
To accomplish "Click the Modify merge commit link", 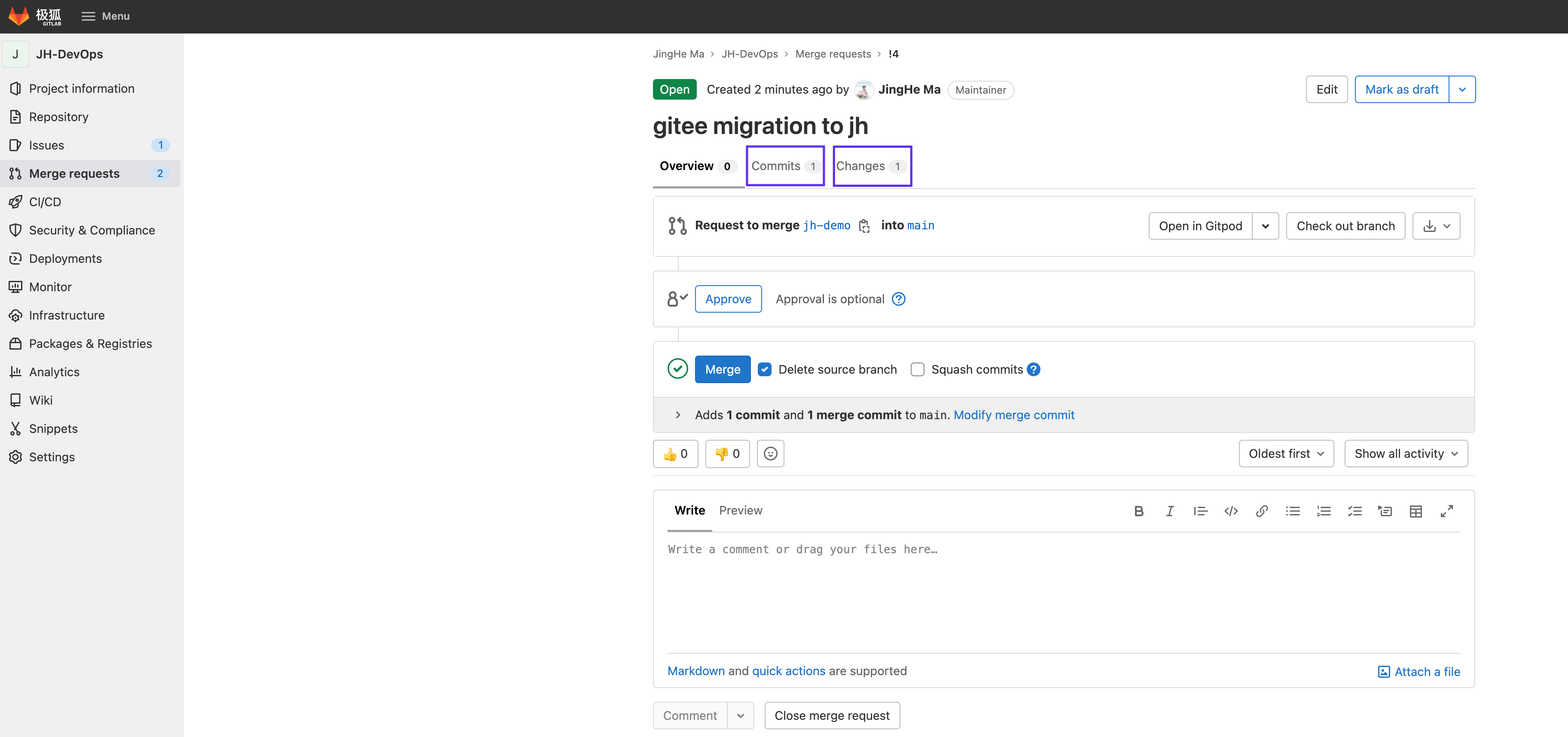I will point(1013,415).
